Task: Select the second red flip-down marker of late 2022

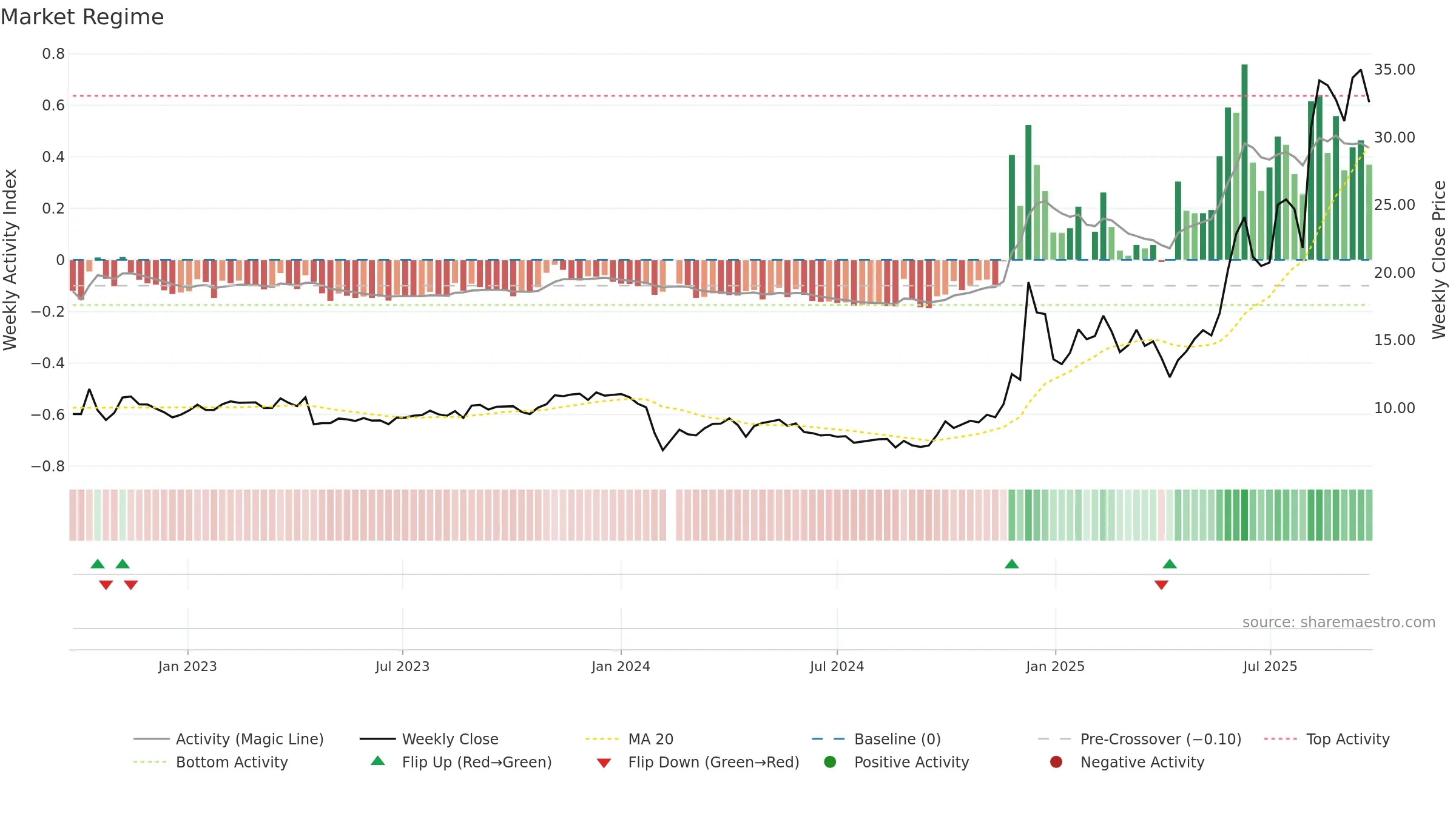Action: [131, 585]
